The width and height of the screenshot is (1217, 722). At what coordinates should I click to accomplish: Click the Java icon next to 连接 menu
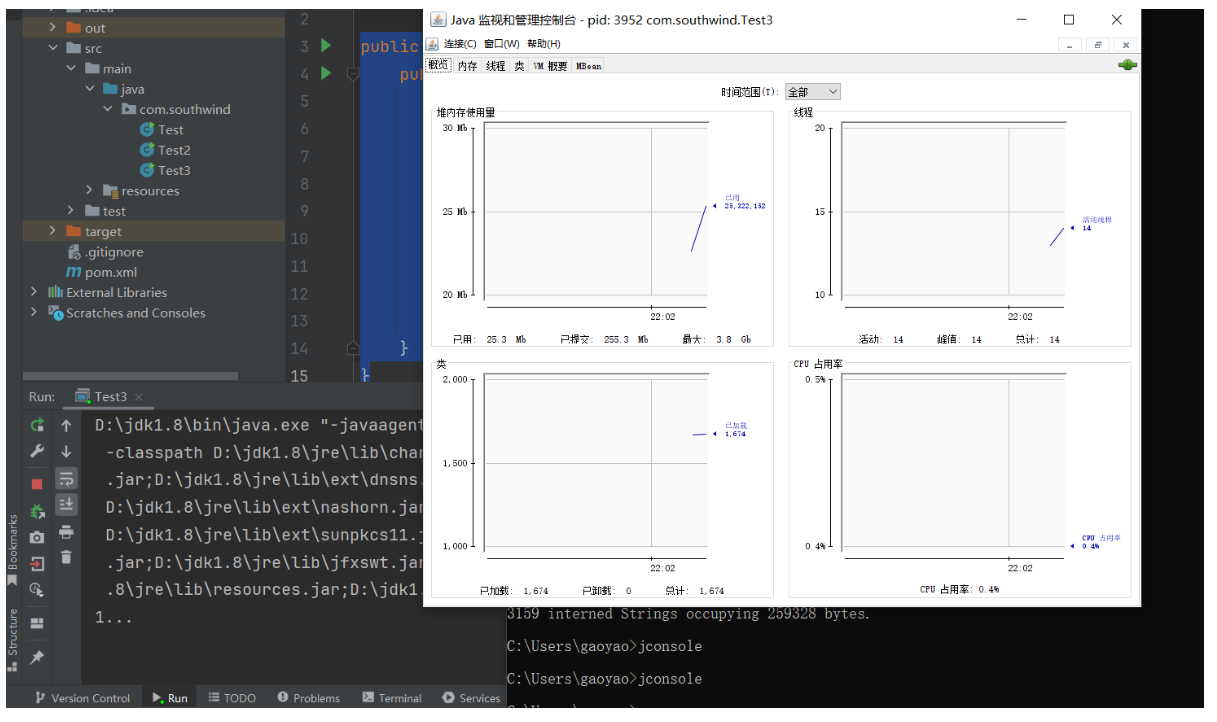(x=432, y=44)
